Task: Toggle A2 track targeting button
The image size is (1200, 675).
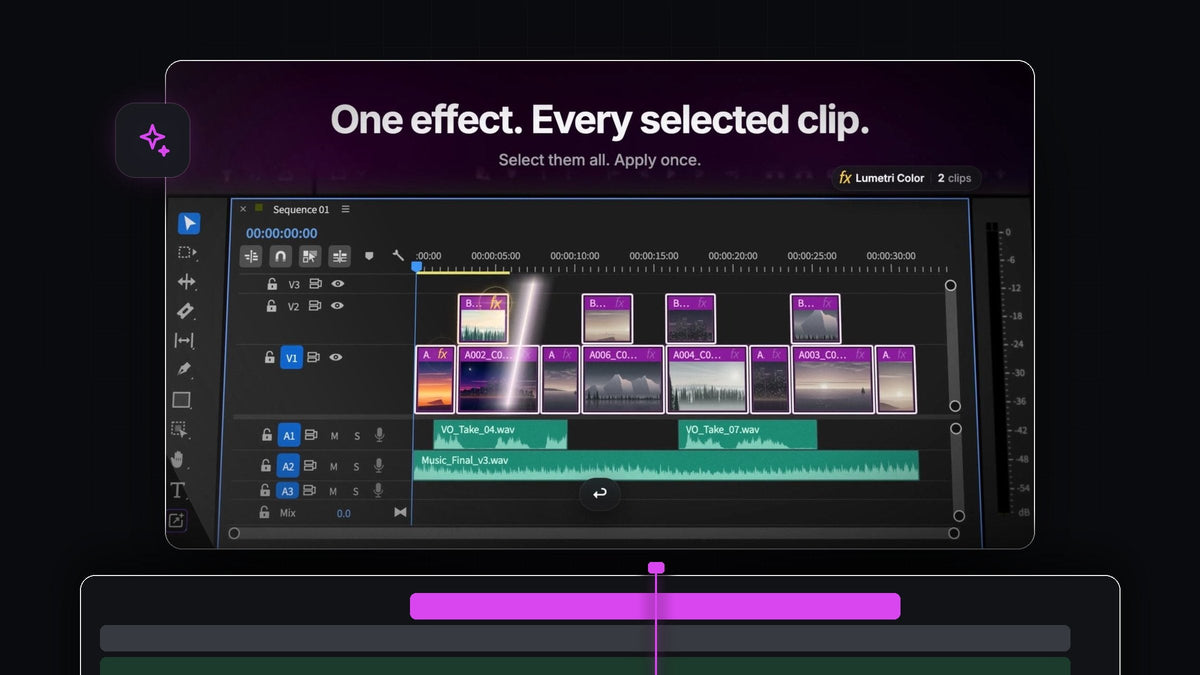Action: (x=288, y=466)
